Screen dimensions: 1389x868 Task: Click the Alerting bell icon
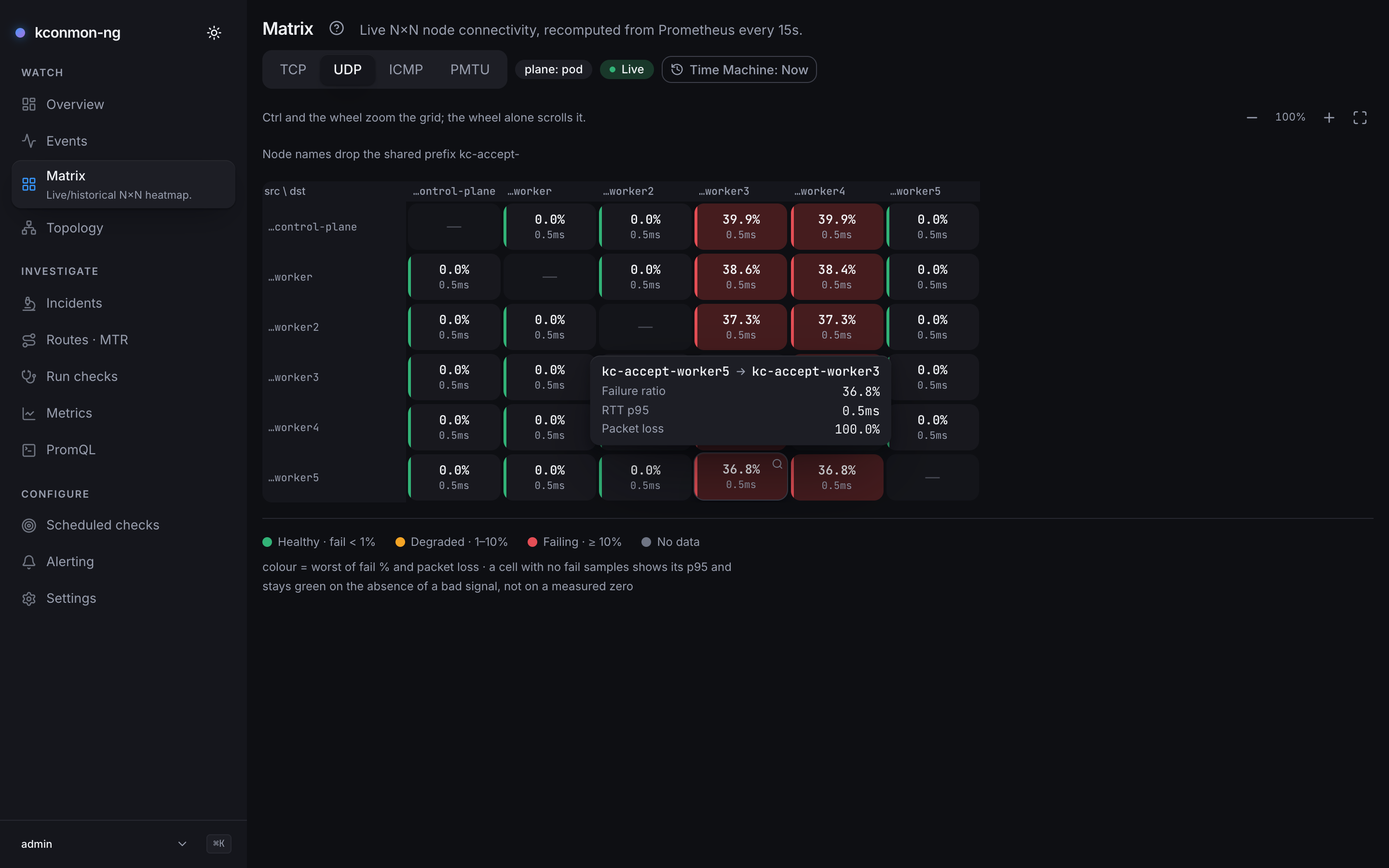[x=29, y=562]
